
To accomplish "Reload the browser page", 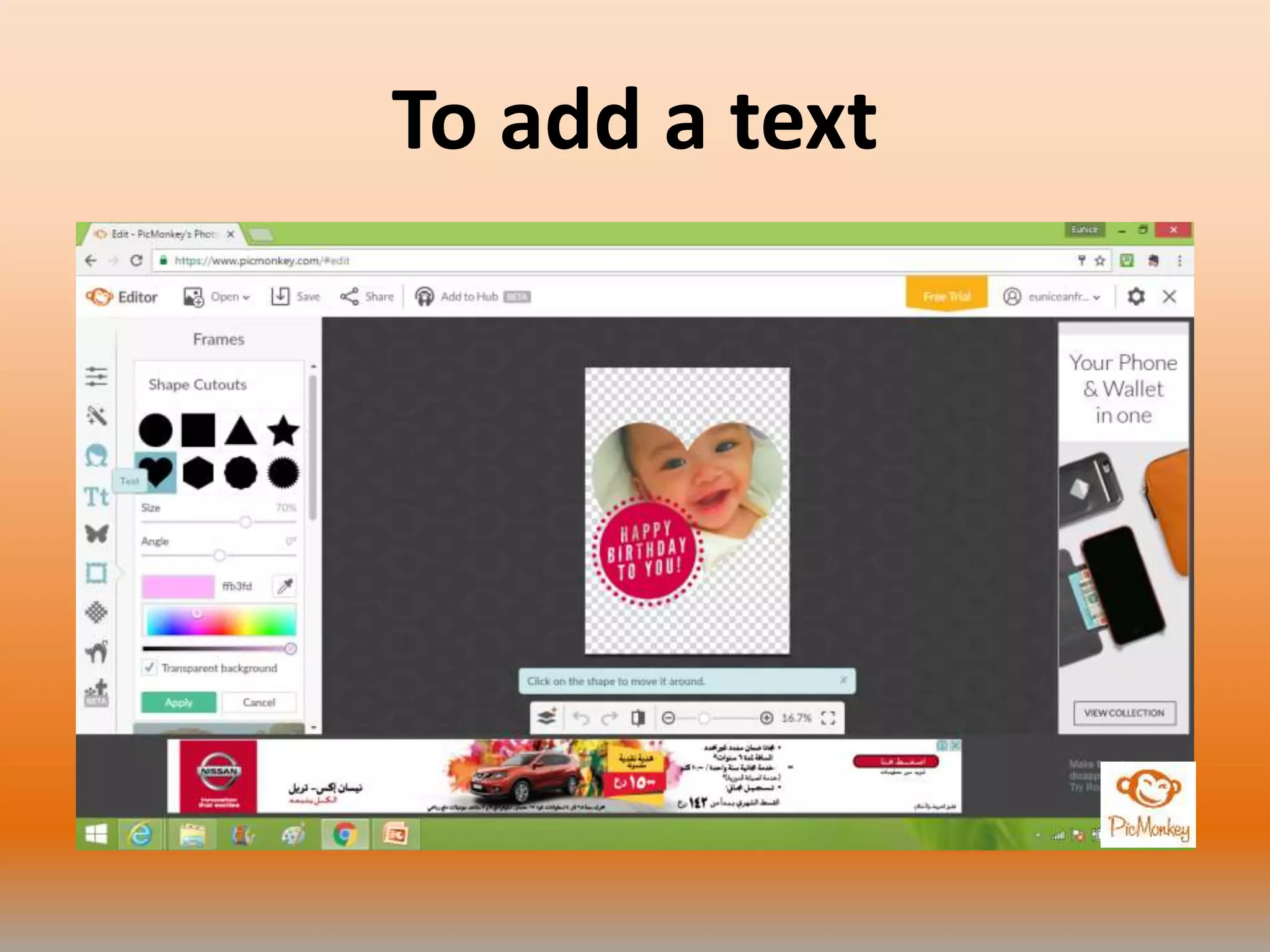I will coord(136,260).
